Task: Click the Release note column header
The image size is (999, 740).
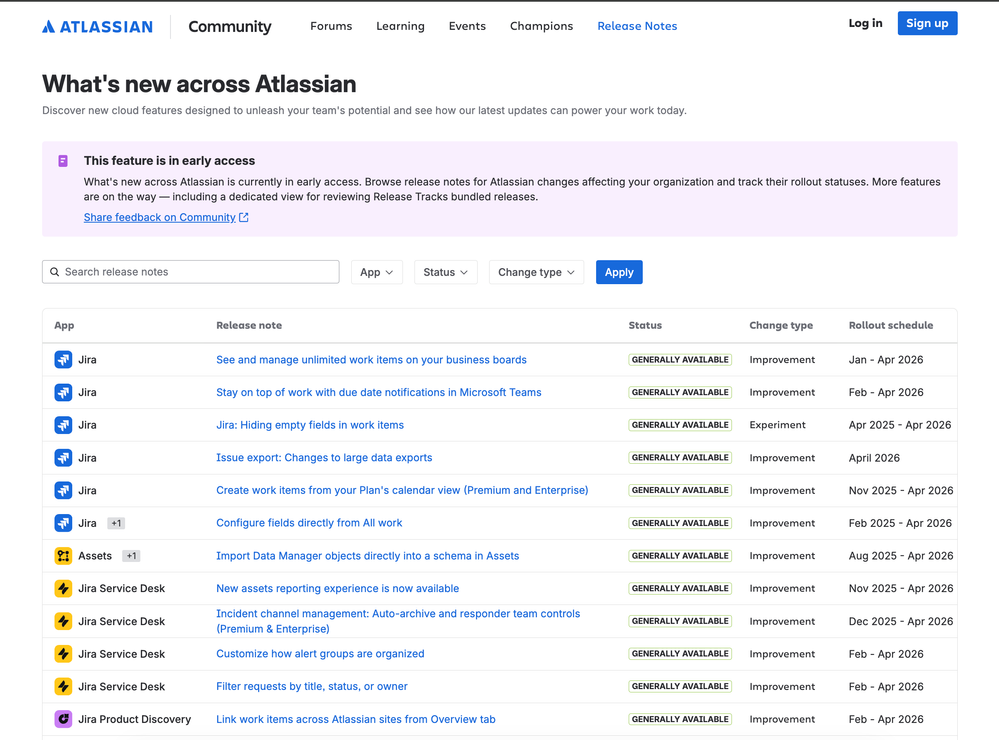Action: pos(248,325)
